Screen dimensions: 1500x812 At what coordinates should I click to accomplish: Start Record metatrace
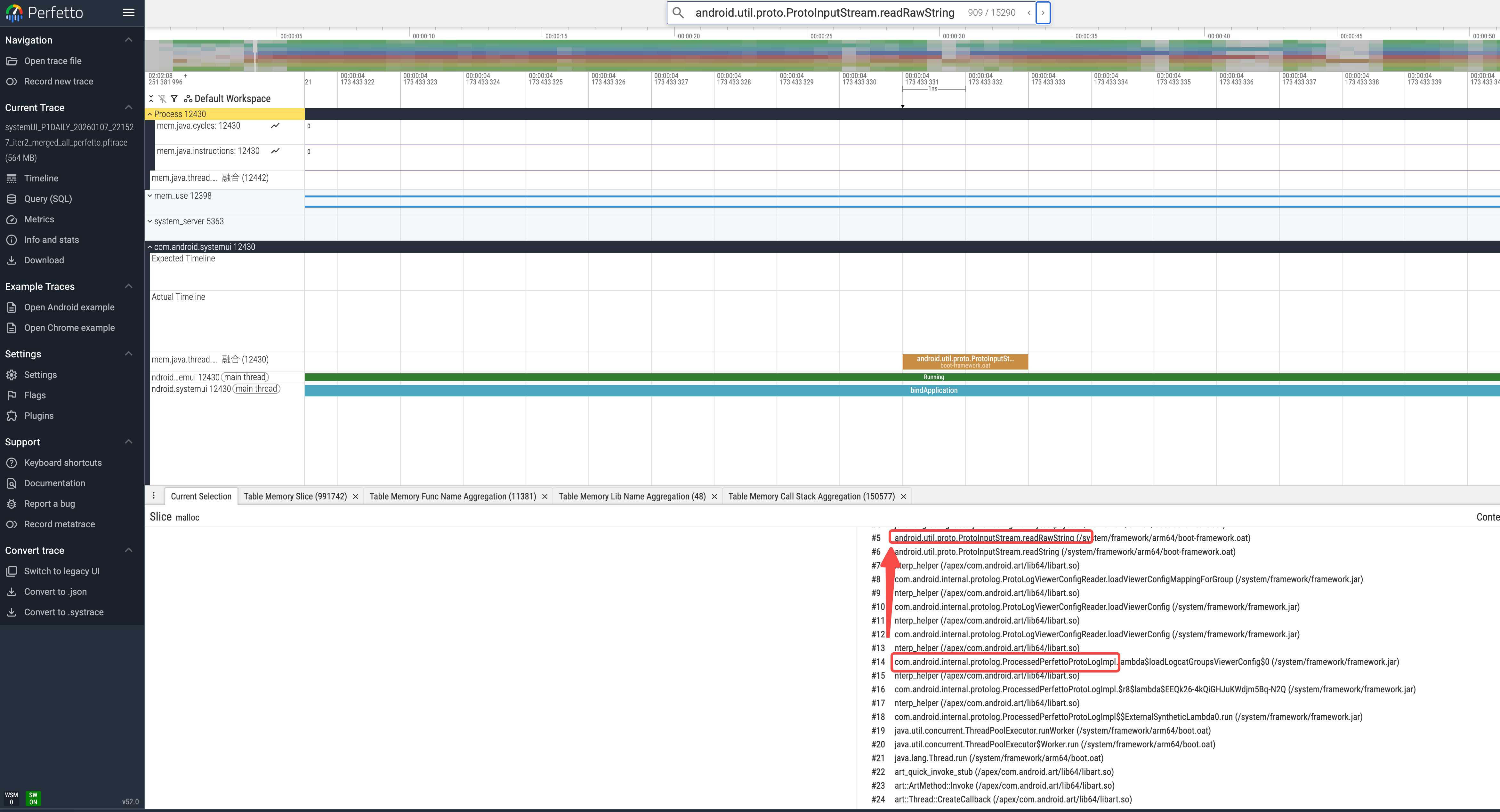click(x=59, y=524)
